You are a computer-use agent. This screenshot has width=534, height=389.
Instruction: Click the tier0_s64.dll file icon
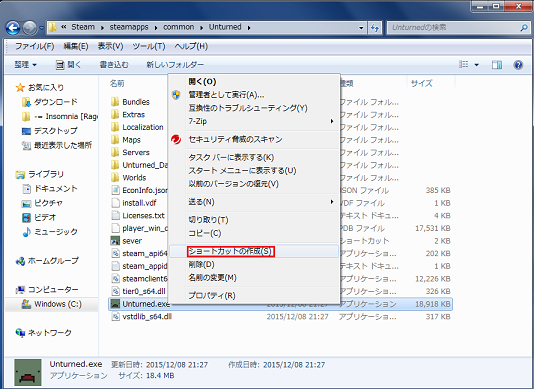point(116,291)
